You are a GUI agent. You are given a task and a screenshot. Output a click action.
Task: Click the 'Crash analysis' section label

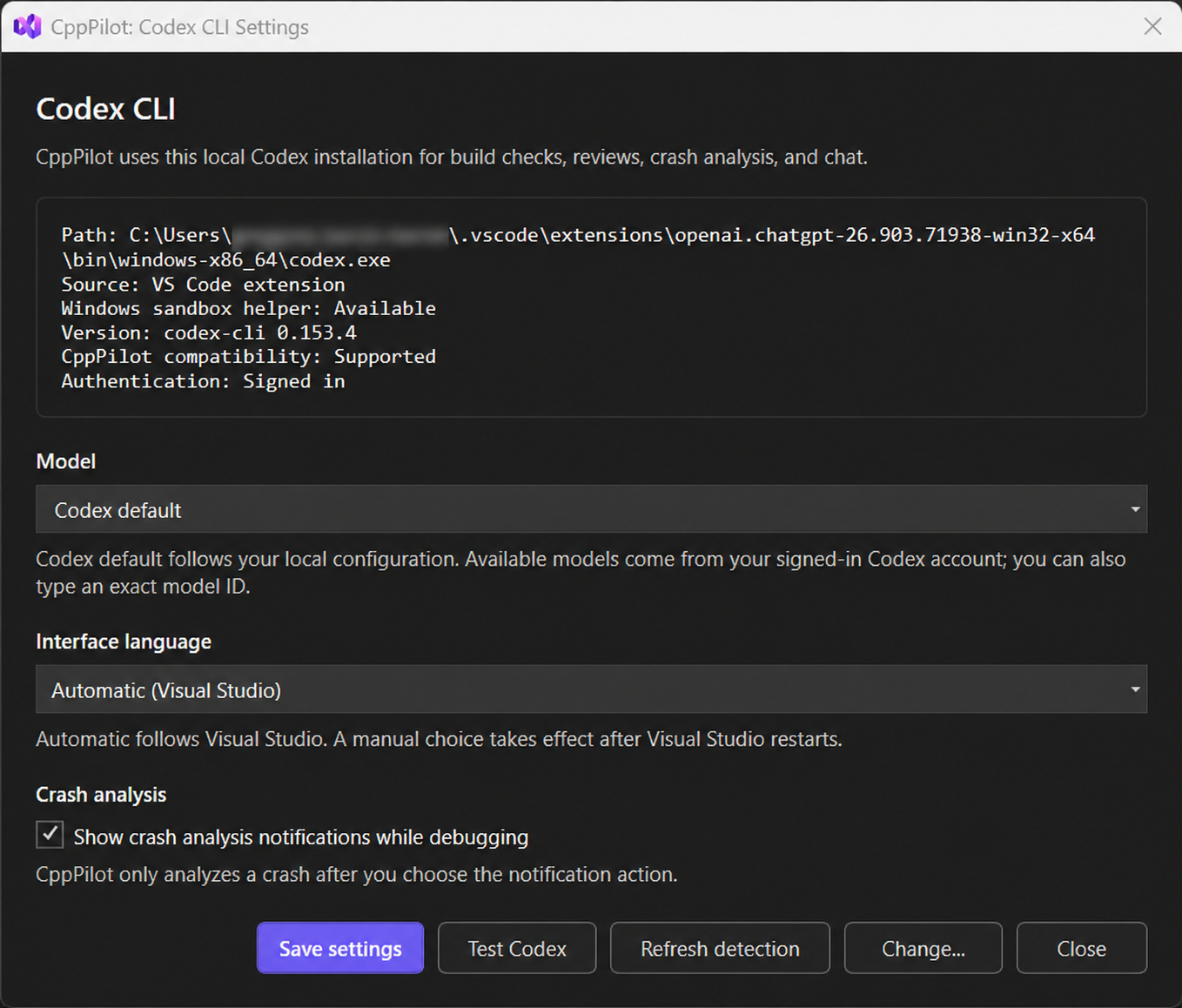(x=101, y=795)
